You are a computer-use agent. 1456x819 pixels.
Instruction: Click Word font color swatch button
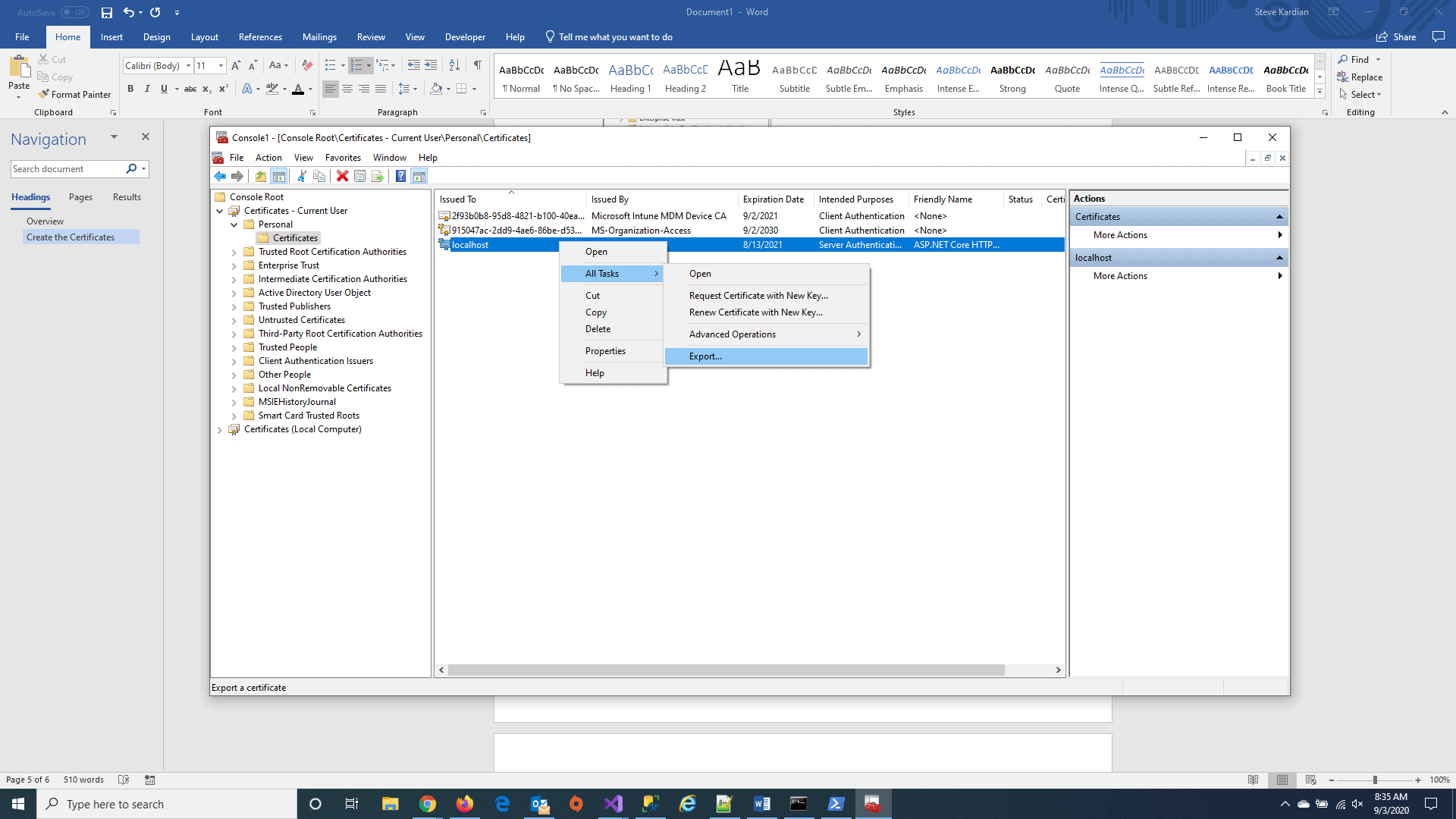click(298, 89)
